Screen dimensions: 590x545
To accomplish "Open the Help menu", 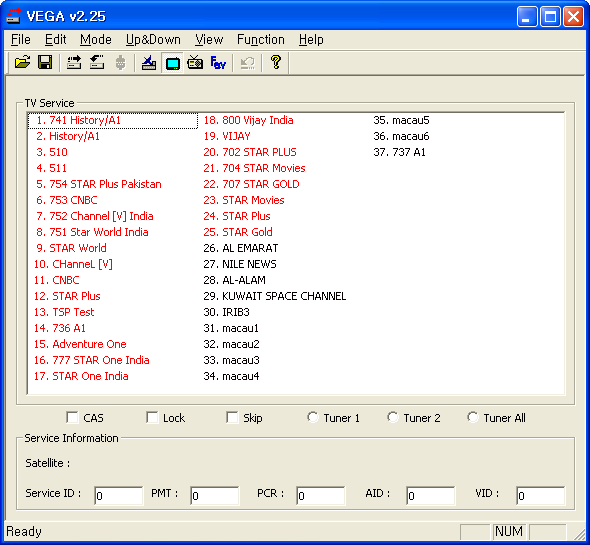I will tap(311, 40).
